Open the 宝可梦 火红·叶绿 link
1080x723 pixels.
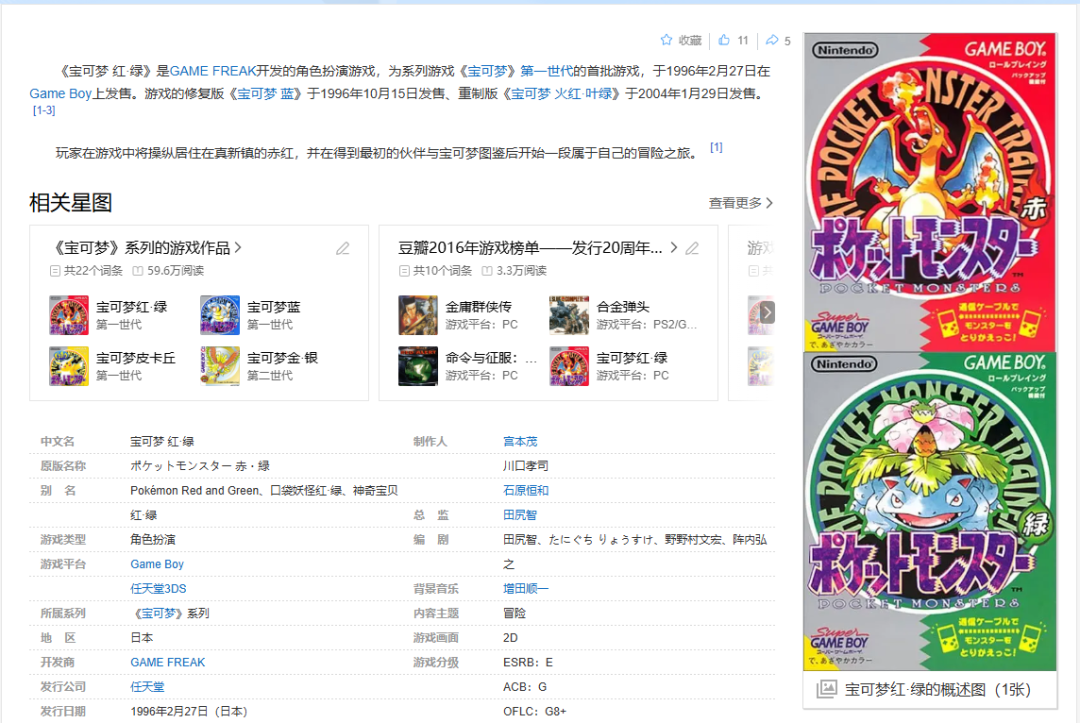click(x=561, y=94)
